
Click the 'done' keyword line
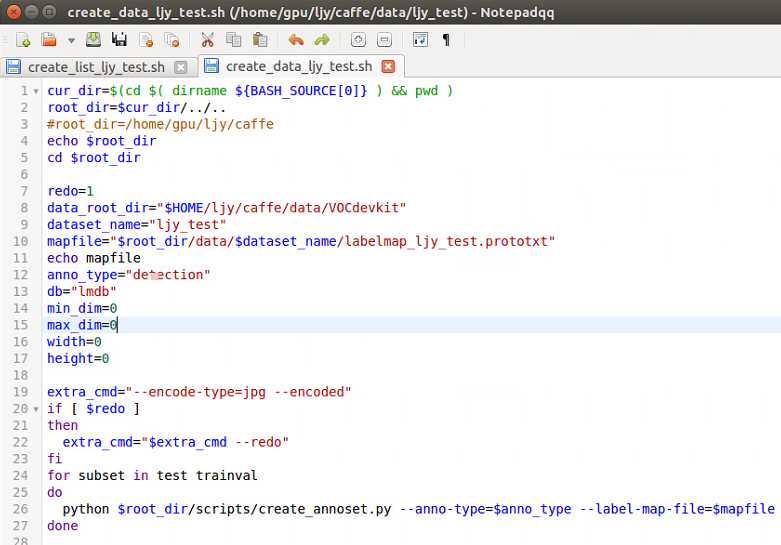[62, 526]
